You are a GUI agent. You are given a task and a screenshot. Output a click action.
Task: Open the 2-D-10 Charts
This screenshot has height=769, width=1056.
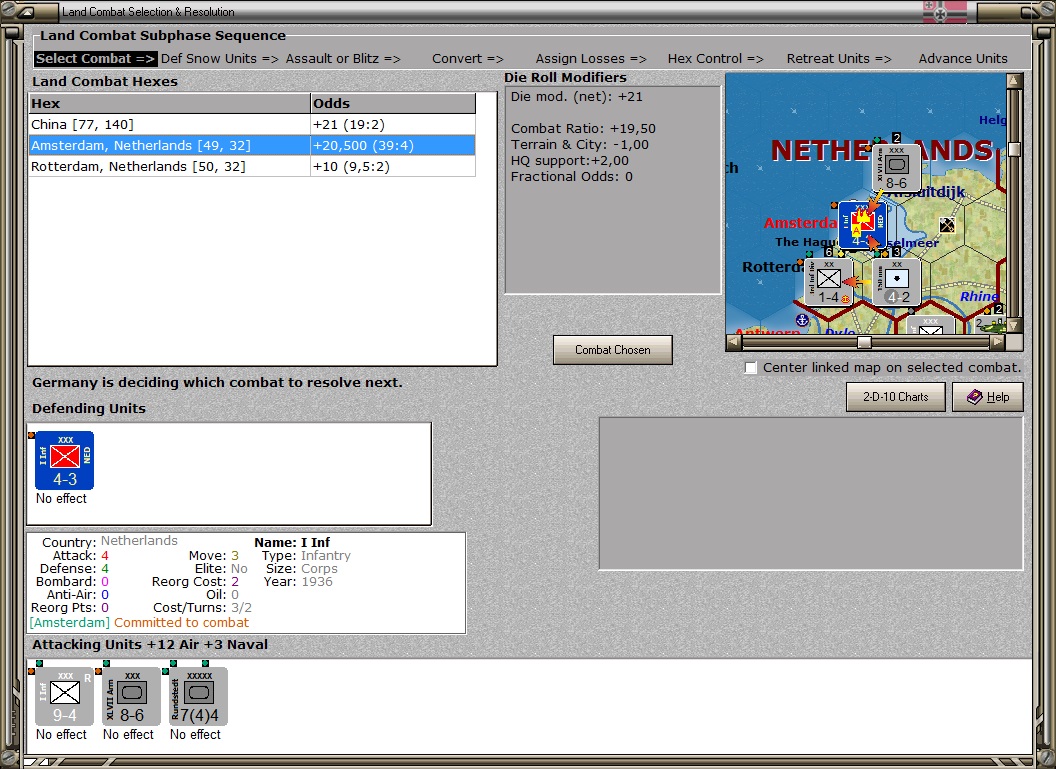(896, 397)
